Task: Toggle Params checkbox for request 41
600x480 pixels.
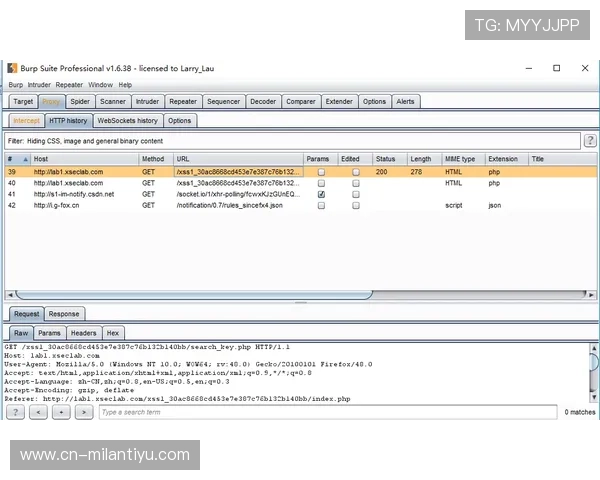Action: click(321, 194)
